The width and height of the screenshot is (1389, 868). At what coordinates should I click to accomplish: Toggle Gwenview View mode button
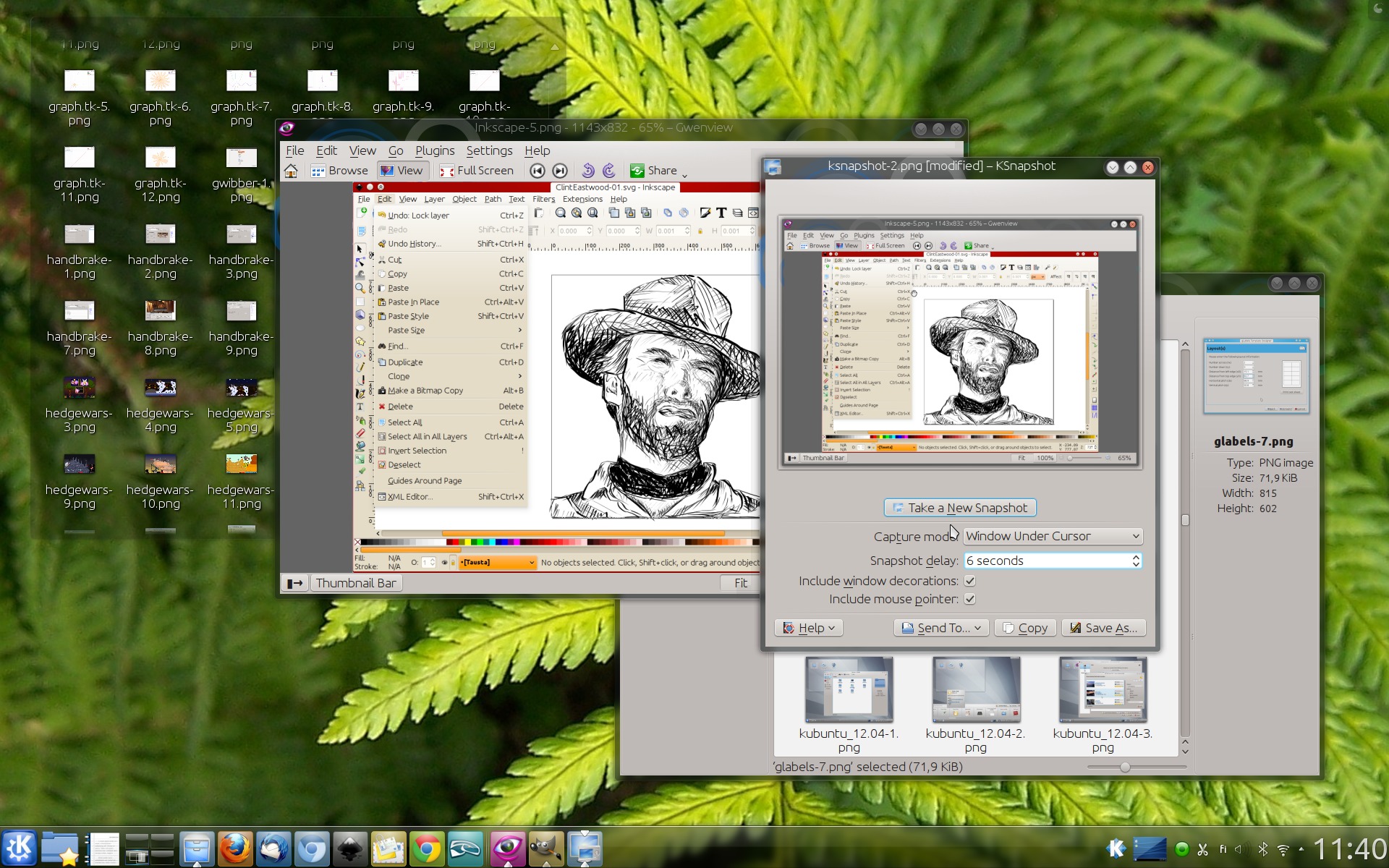pyautogui.click(x=402, y=171)
